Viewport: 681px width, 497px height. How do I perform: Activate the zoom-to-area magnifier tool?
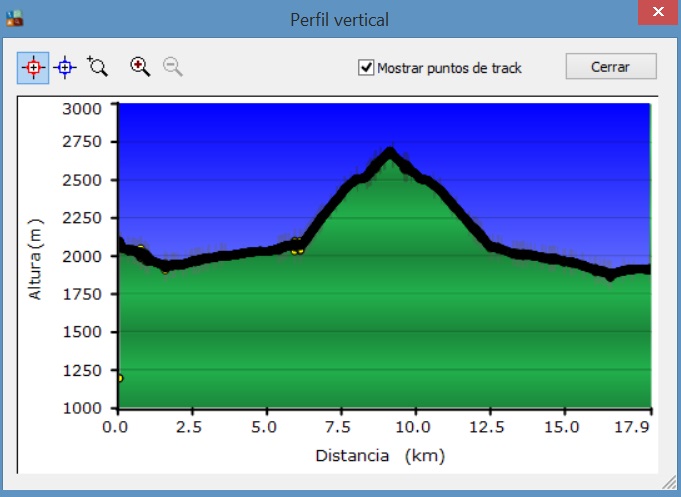click(97, 67)
